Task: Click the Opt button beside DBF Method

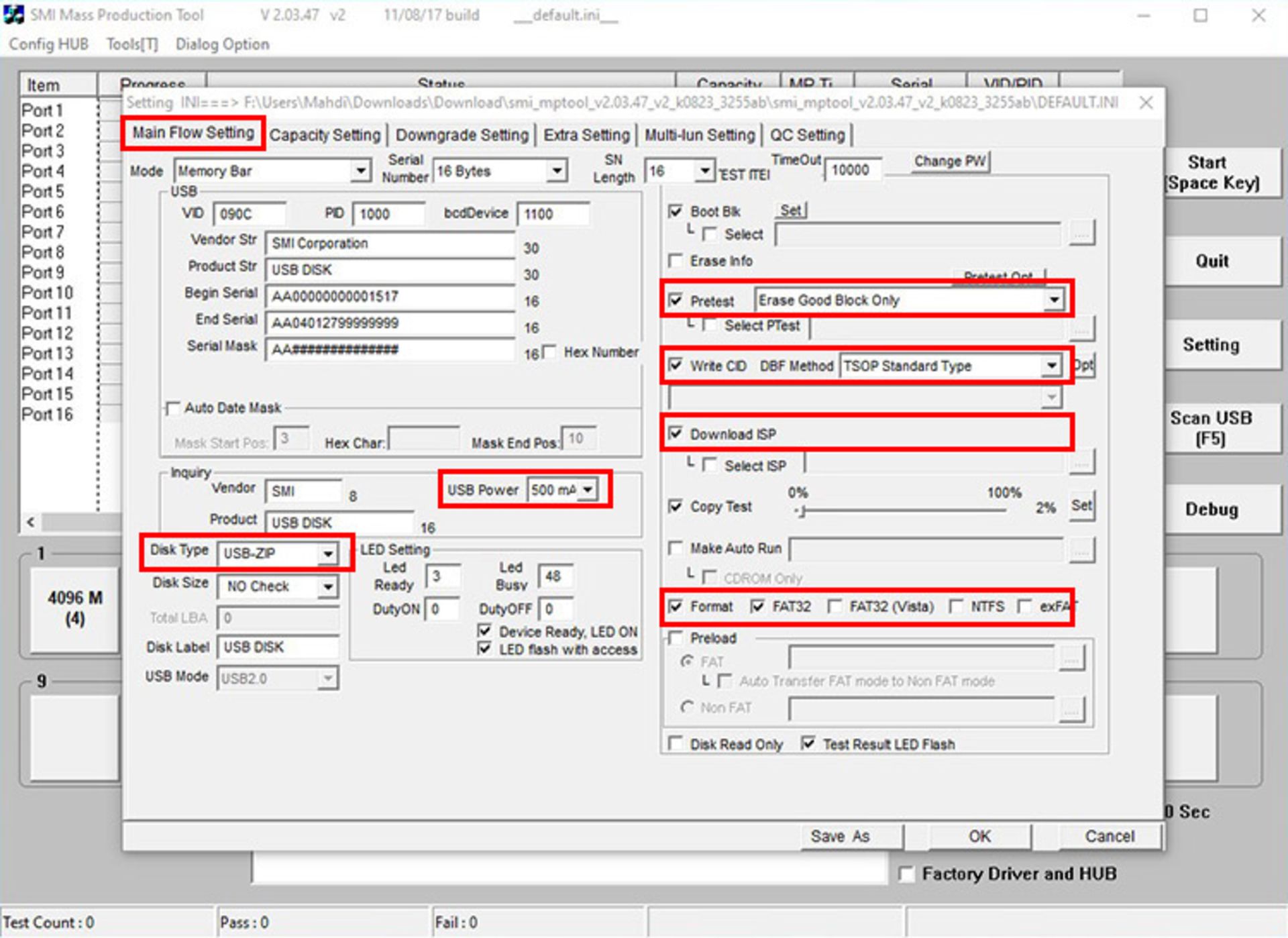Action: point(1083,366)
